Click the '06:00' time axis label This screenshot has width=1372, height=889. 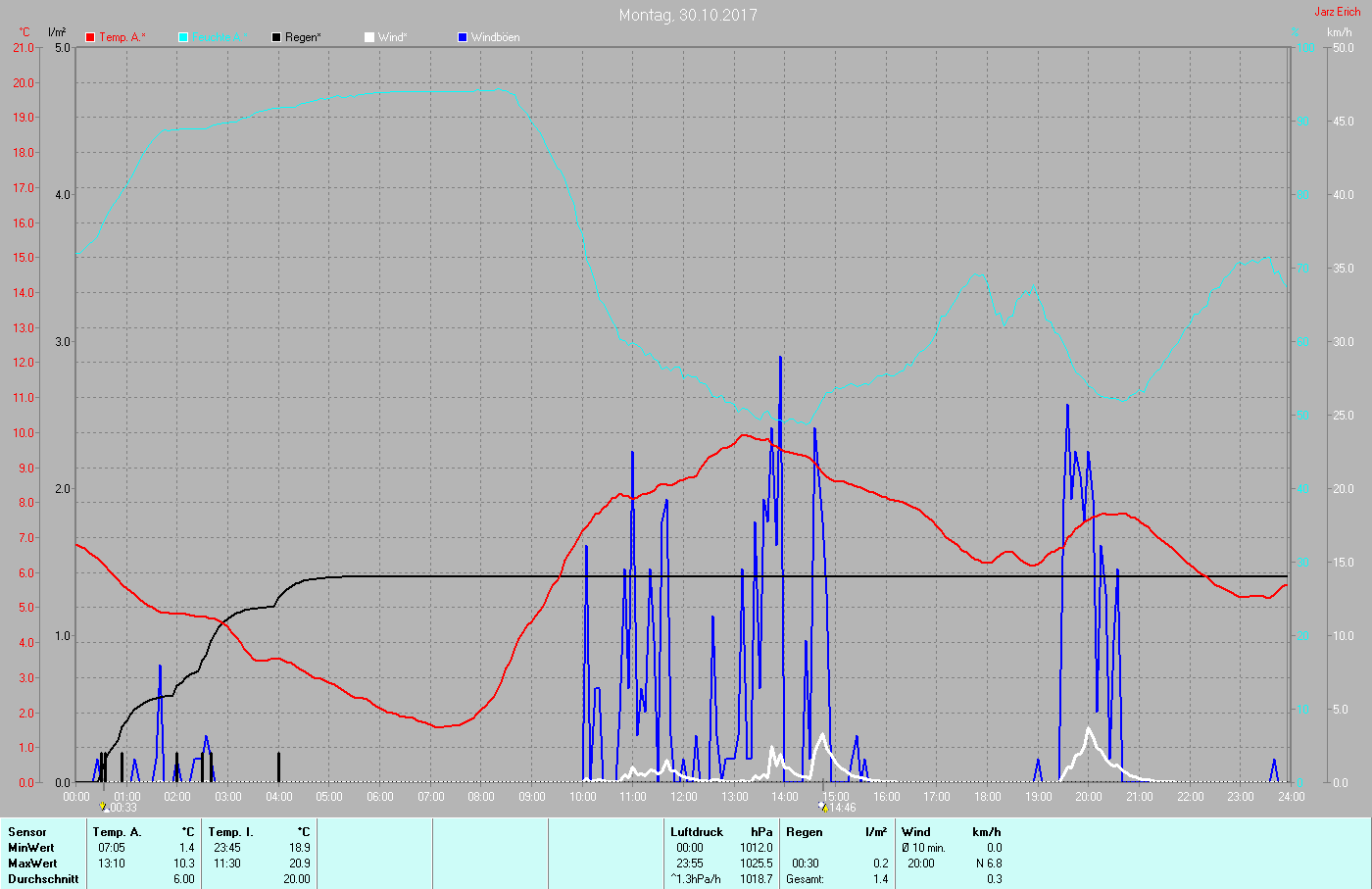(x=380, y=797)
